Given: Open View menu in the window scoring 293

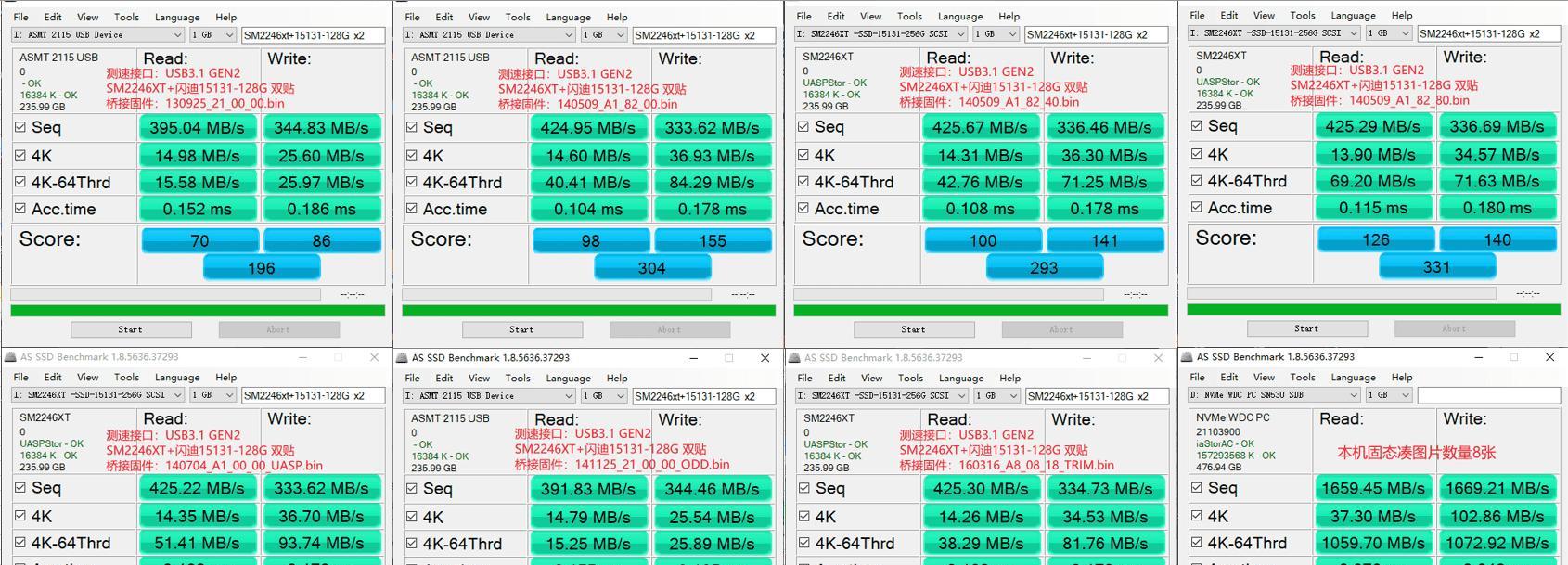Looking at the screenshot, I should [x=870, y=16].
